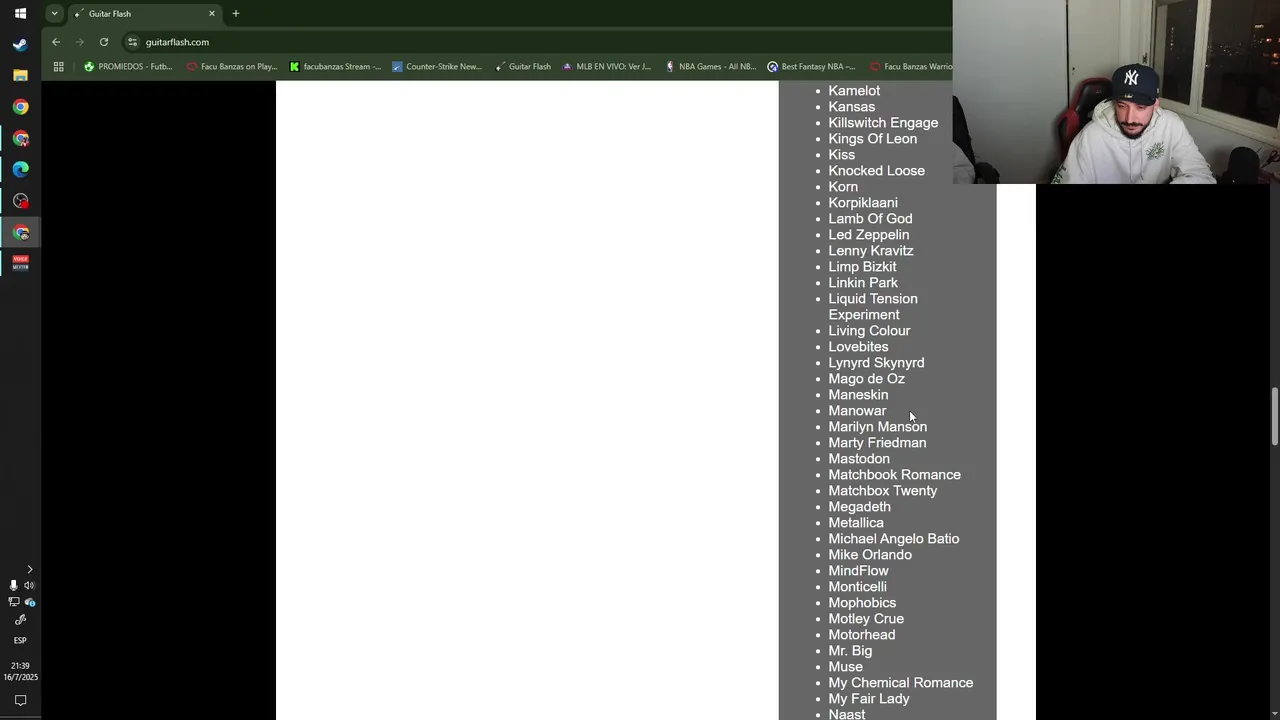Open the apps grid shortcut in bookmarks

[58, 67]
